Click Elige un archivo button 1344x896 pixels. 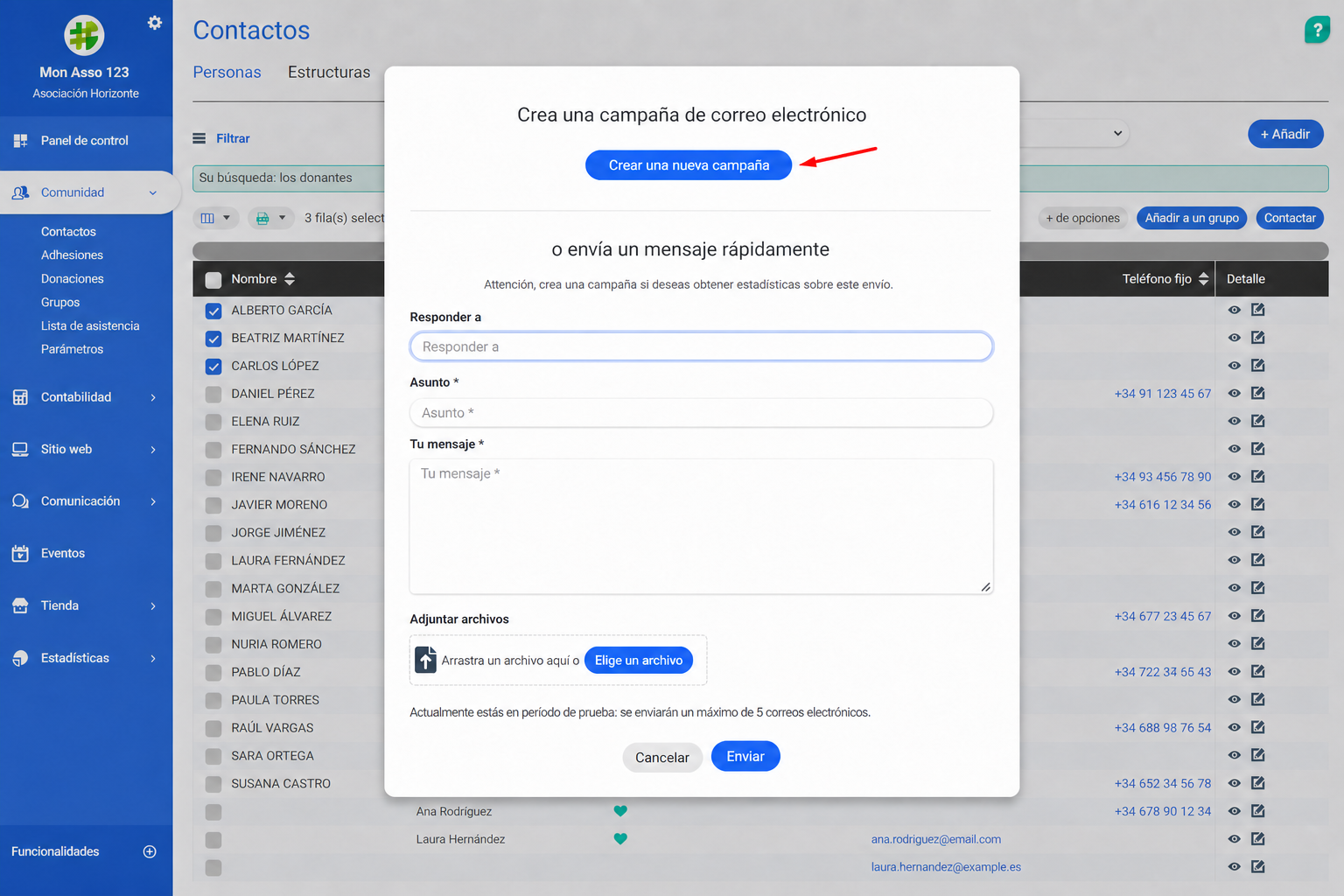coord(639,661)
